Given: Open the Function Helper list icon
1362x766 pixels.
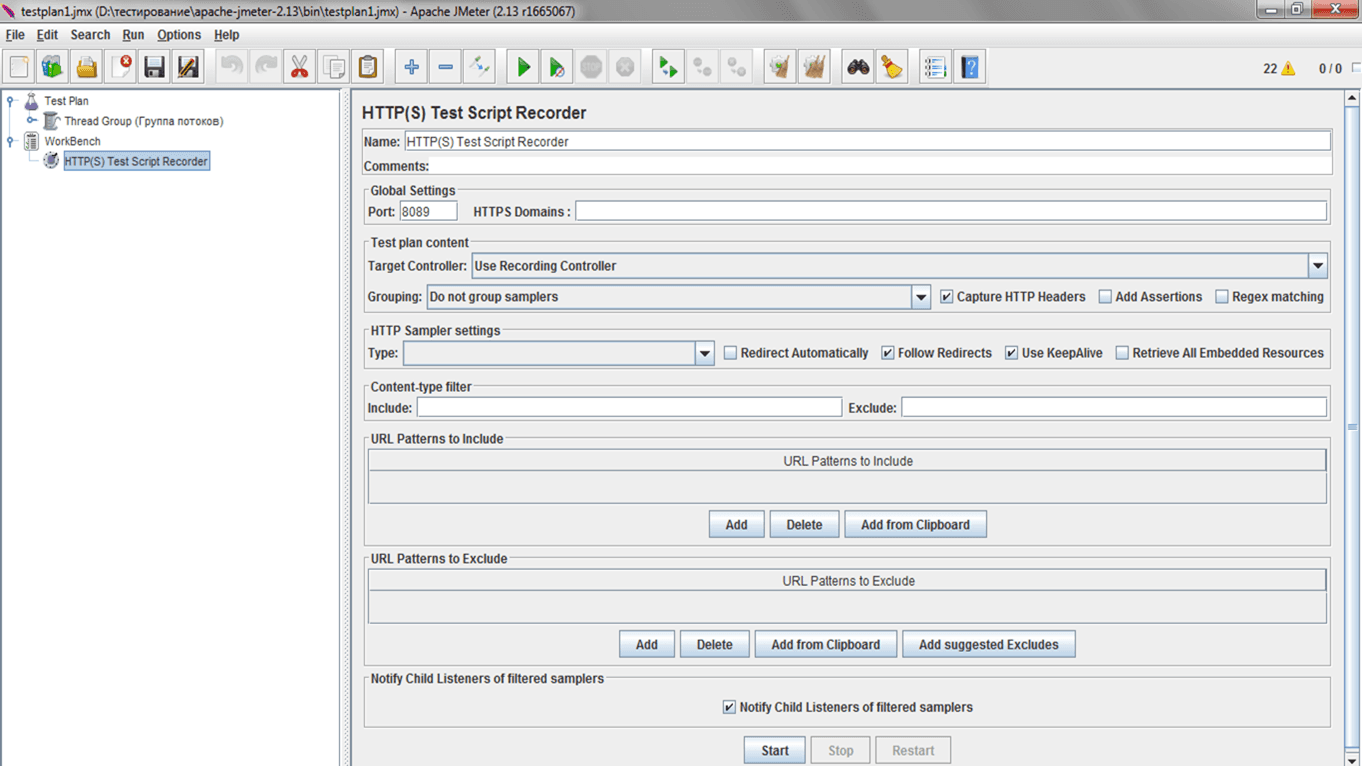Looking at the screenshot, I should 935,67.
